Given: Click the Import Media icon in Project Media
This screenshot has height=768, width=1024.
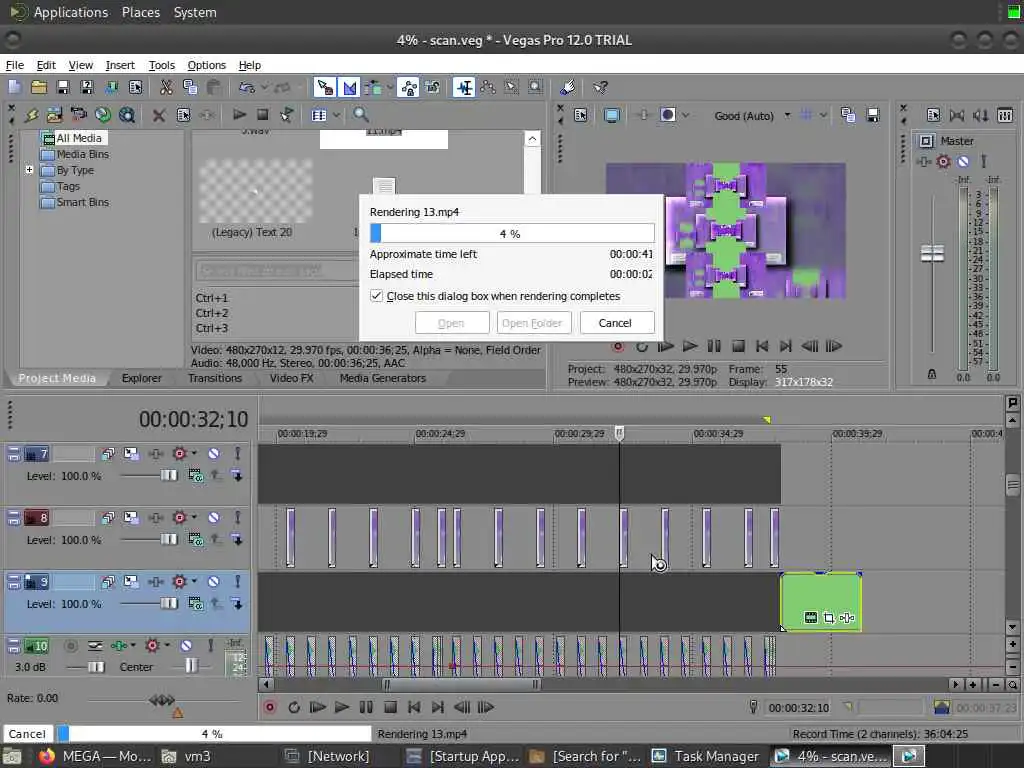Looking at the screenshot, I should (x=54, y=115).
